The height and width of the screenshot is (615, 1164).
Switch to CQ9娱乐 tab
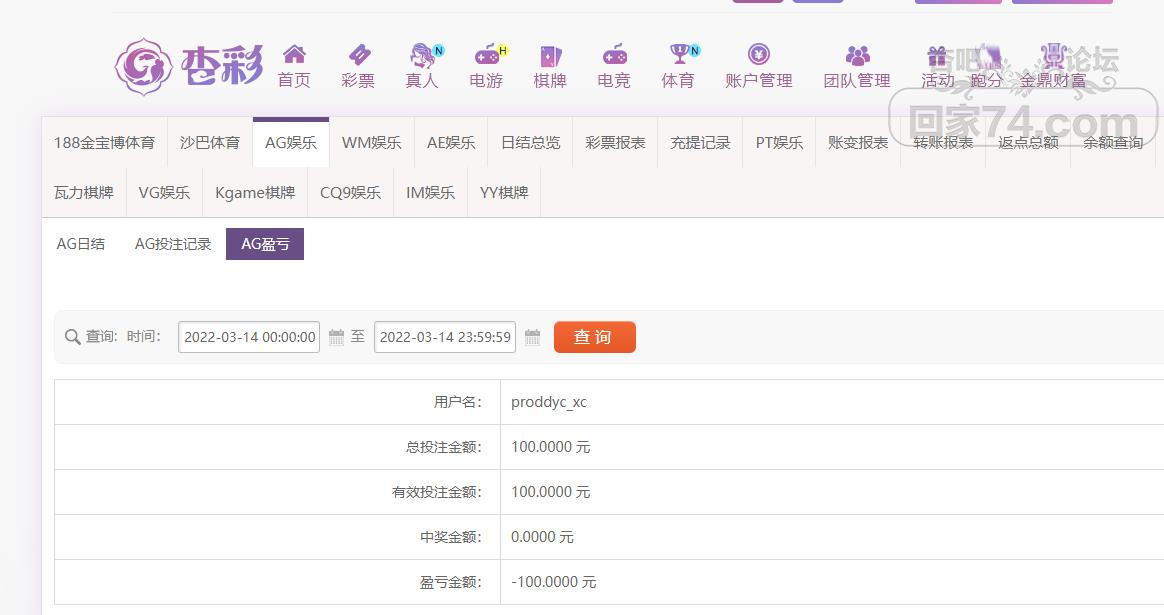point(350,193)
